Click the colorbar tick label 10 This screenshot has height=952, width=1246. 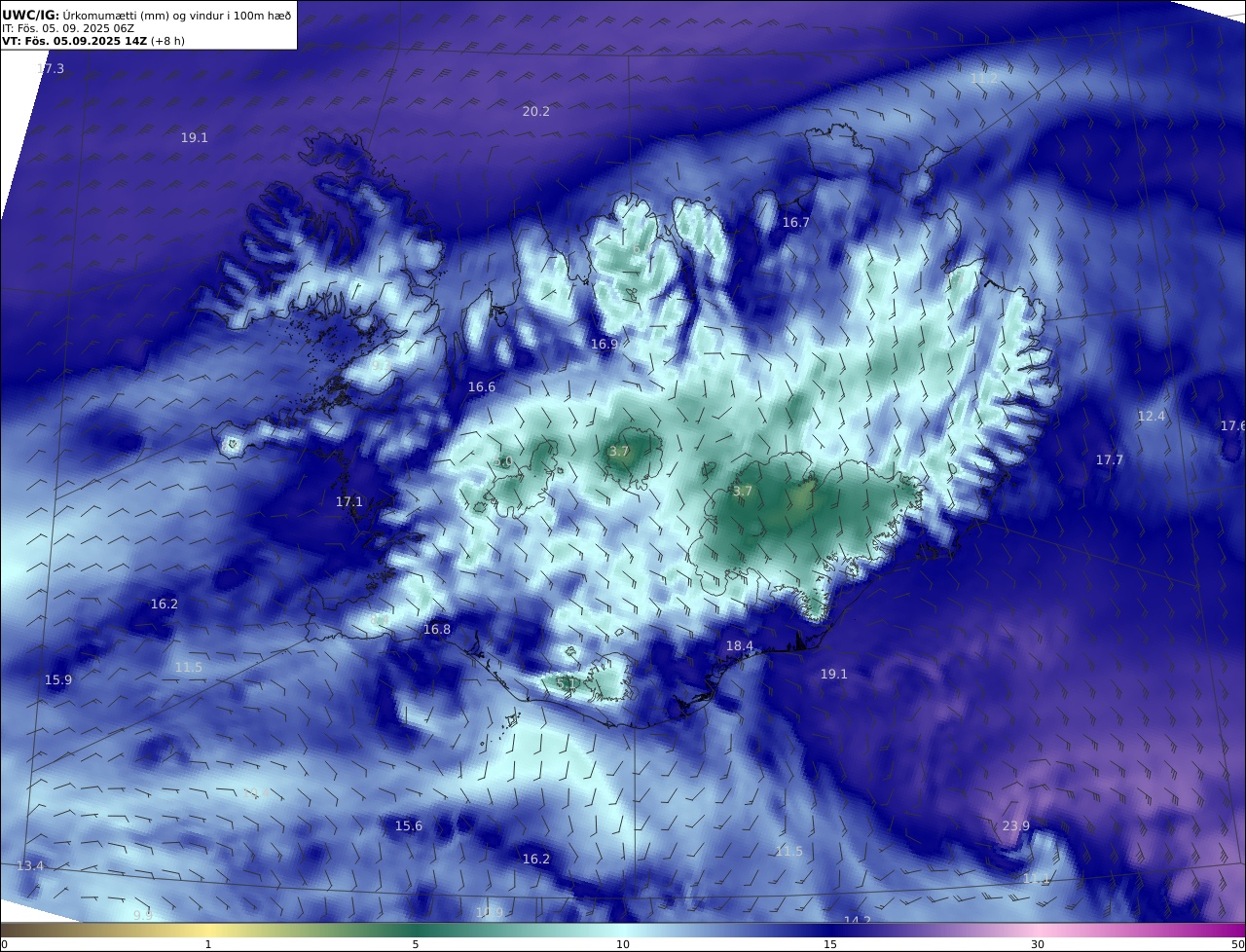[x=623, y=944]
